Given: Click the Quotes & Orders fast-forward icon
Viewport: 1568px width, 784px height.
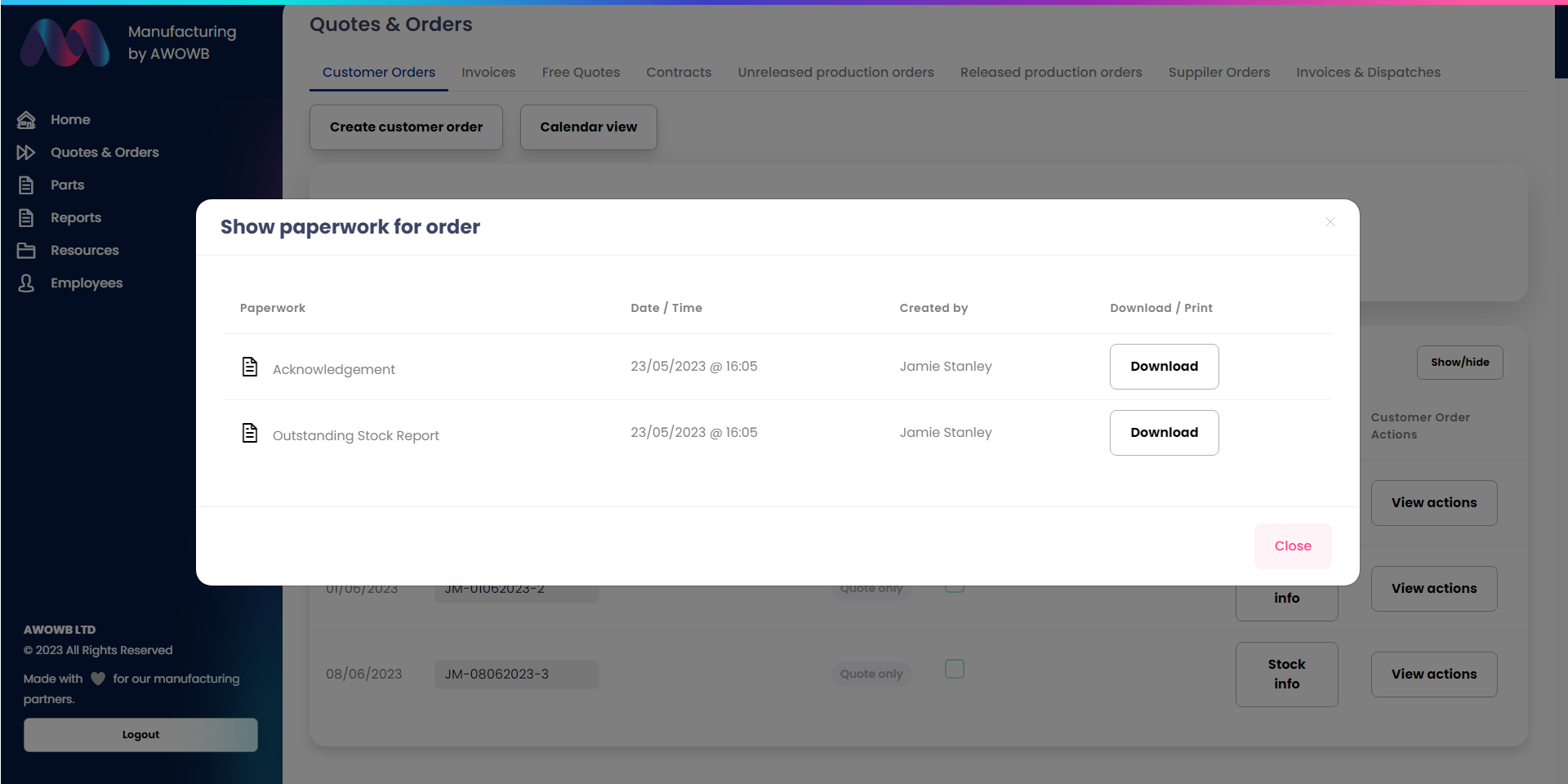Looking at the screenshot, I should coord(26,153).
